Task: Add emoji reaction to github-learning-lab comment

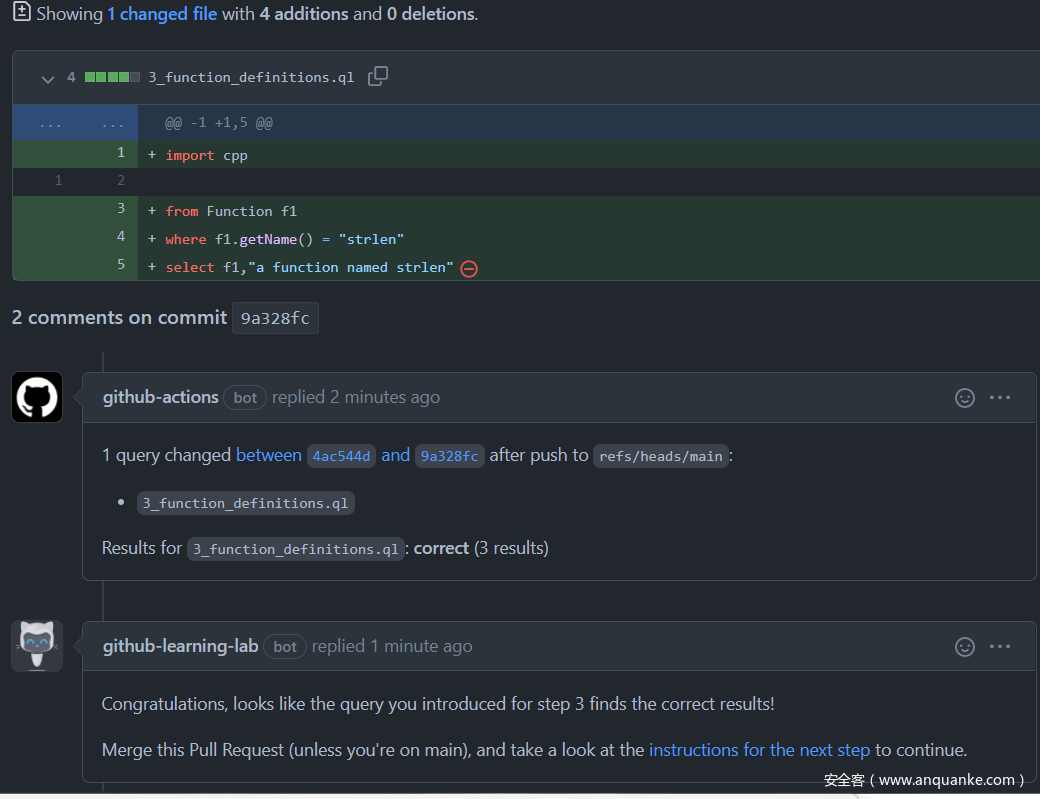Action: click(x=964, y=647)
